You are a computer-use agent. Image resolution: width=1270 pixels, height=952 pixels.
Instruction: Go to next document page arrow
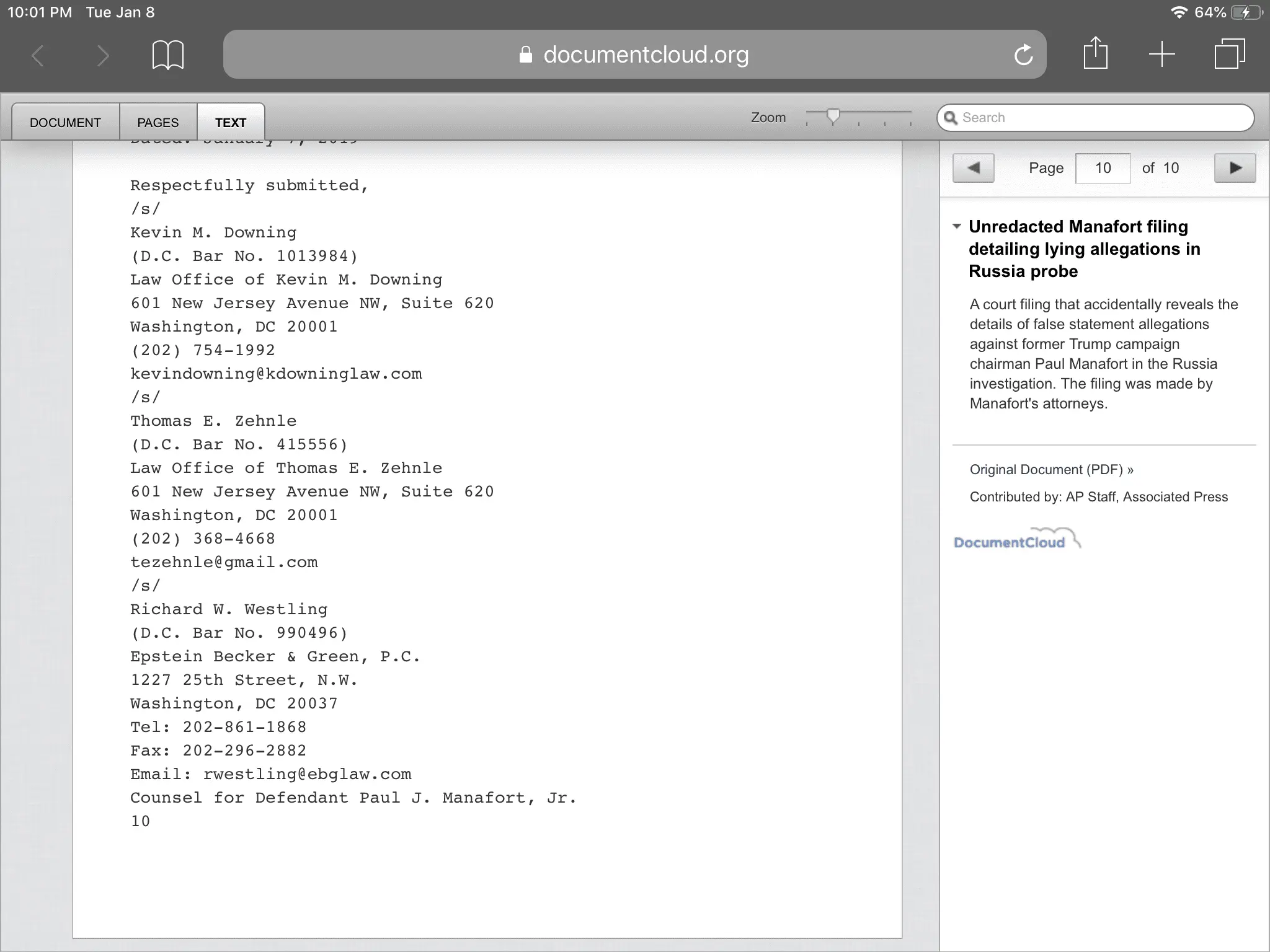pos(1235,168)
